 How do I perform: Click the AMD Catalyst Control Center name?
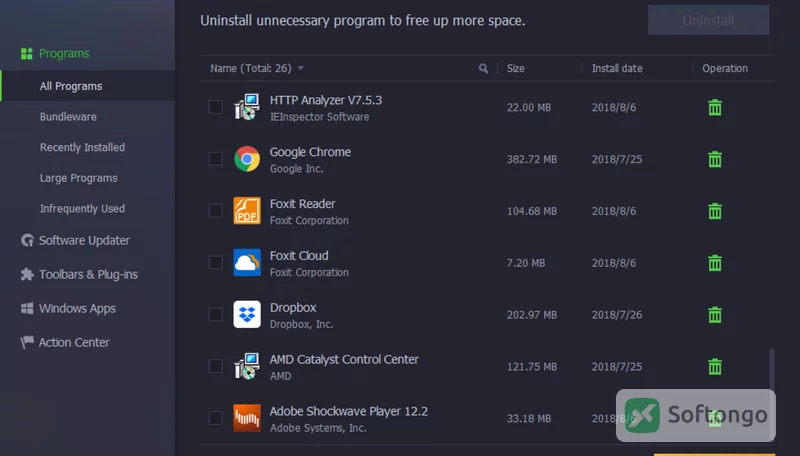344,359
